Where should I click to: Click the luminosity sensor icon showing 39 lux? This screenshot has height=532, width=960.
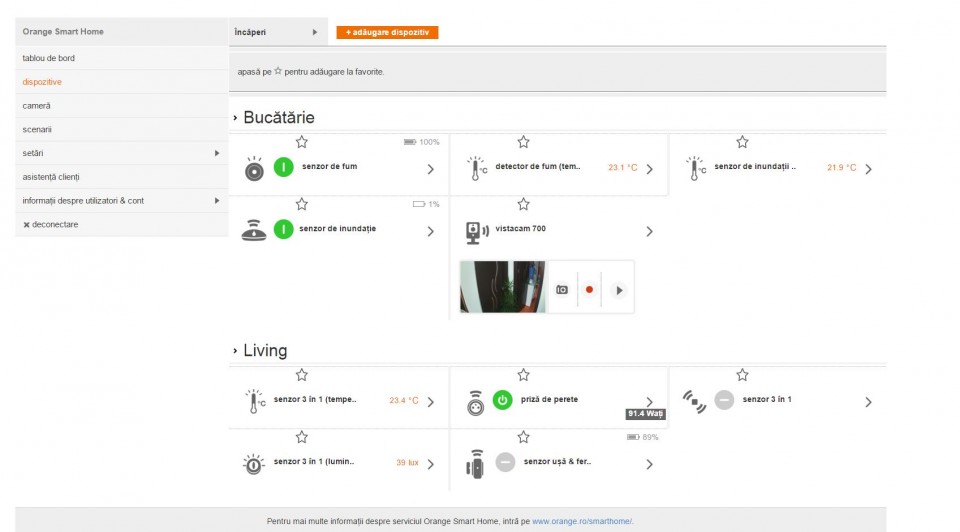253,464
